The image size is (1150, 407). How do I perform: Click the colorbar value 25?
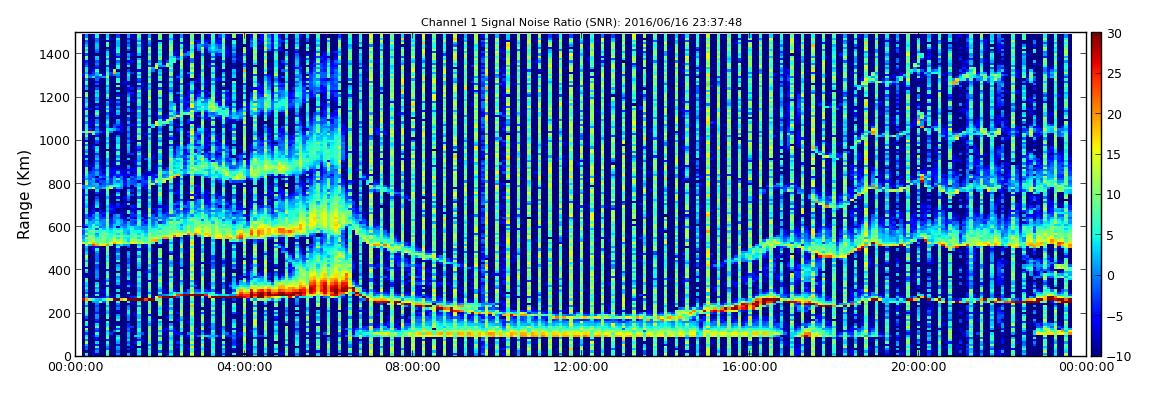[1115, 74]
